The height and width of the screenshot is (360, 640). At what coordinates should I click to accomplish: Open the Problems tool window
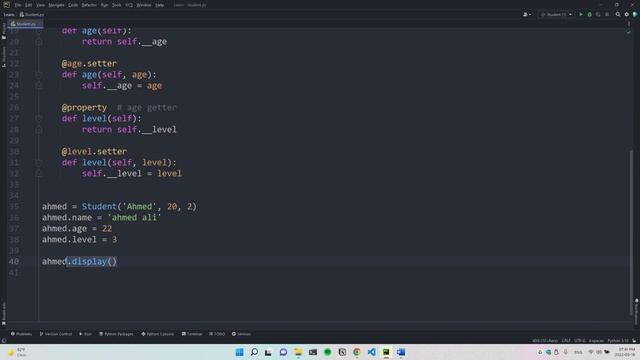21,334
